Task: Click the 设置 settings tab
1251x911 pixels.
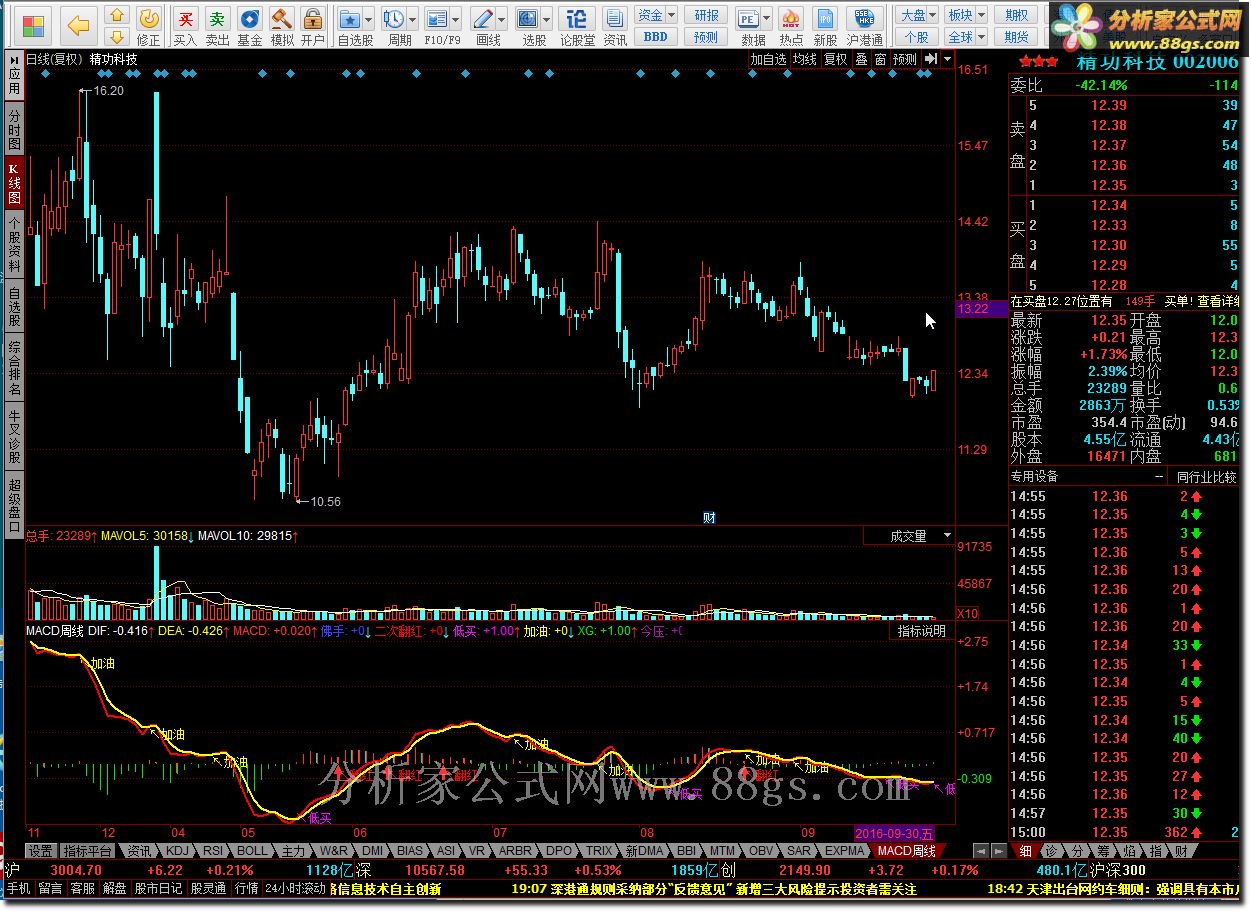Action: pyautogui.click(x=40, y=851)
